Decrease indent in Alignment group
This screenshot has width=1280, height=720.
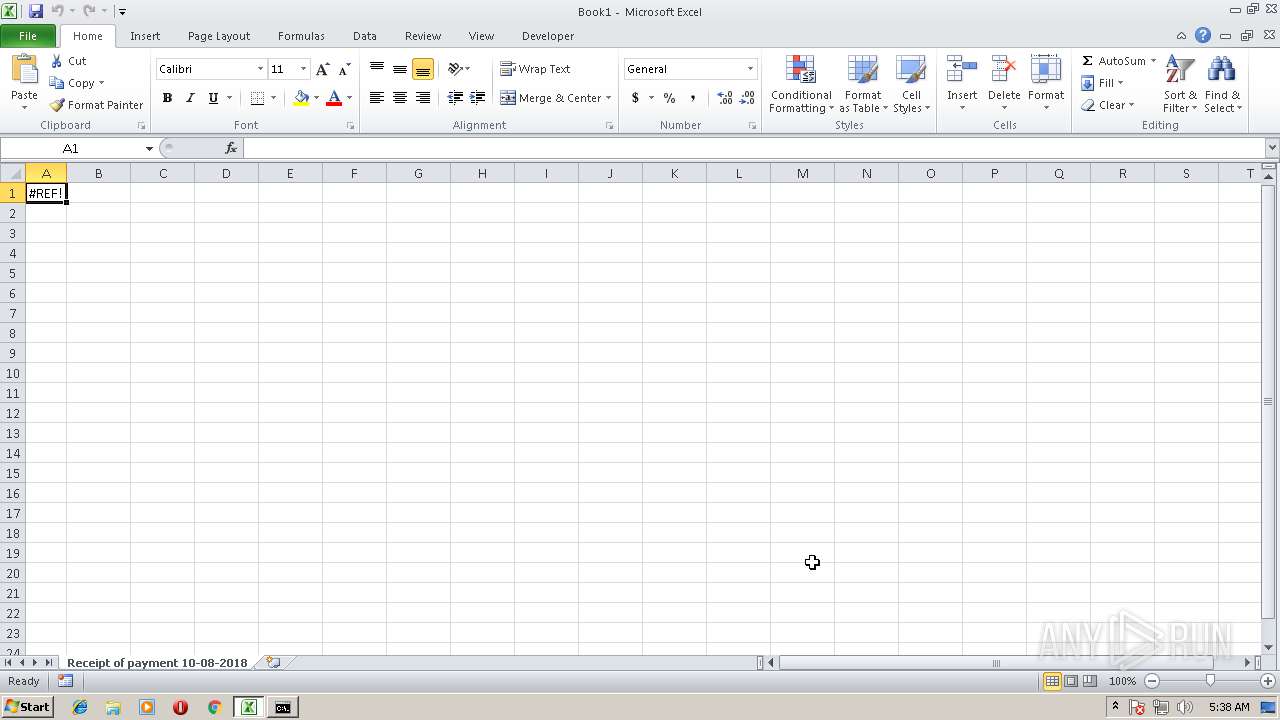click(x=455, y=98)
